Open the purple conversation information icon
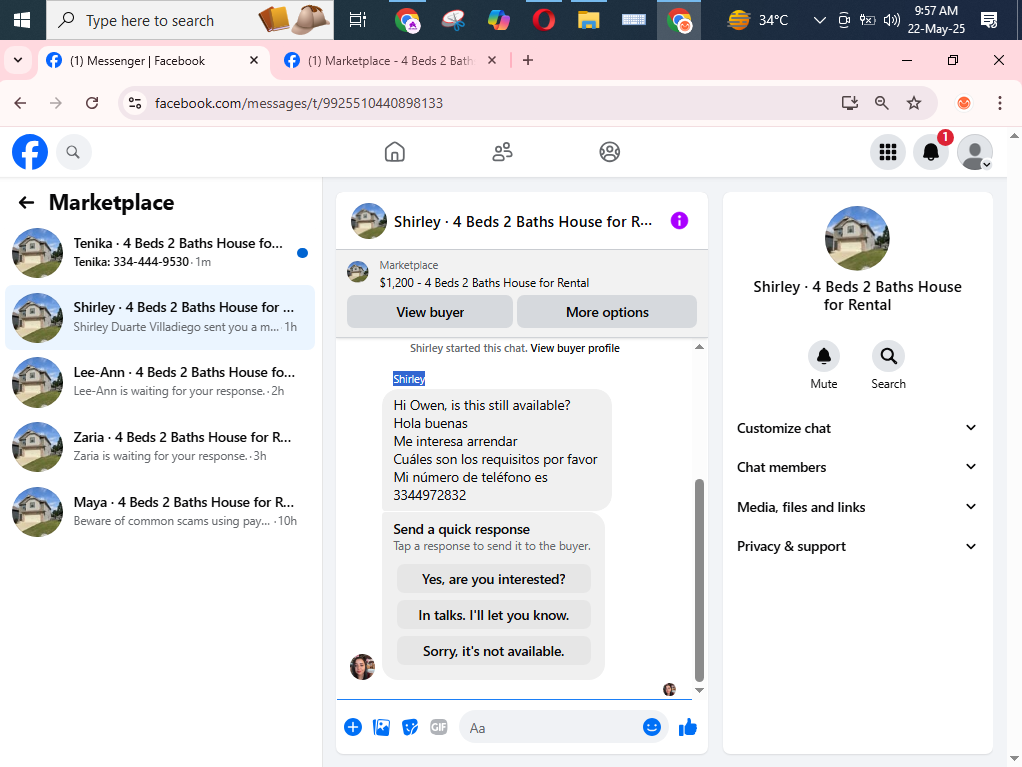 coord(679,221)
